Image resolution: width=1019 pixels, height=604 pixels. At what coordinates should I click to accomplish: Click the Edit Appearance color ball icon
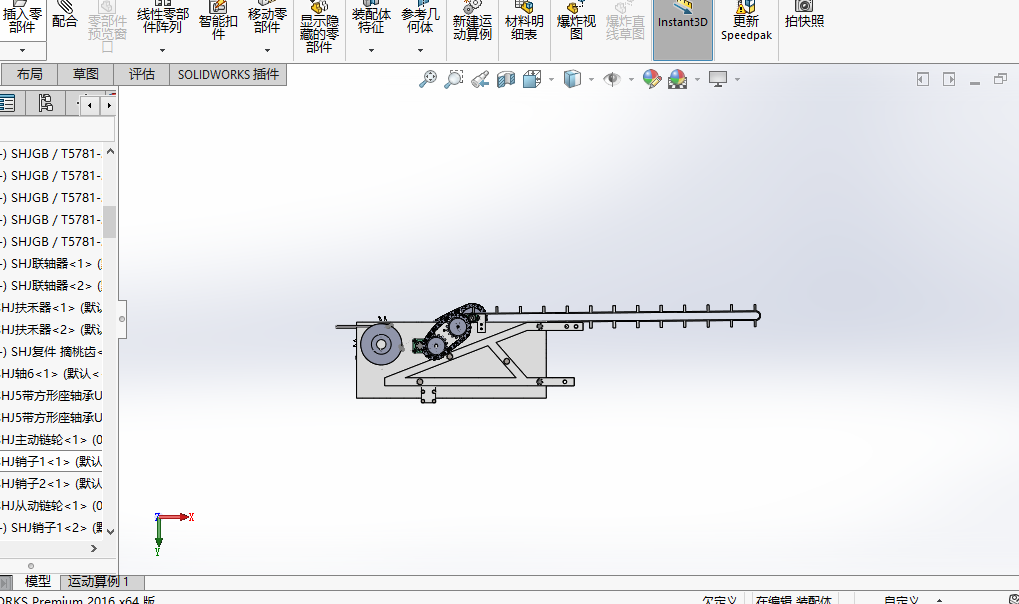point(651,79)
